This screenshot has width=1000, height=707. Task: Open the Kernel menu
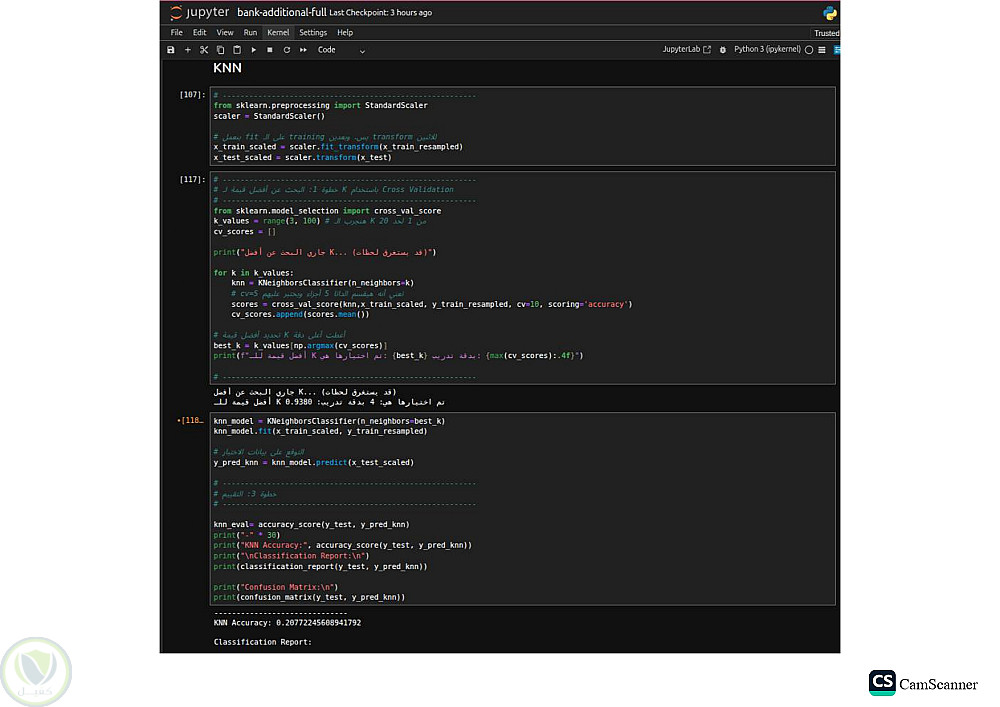[277, 33]
